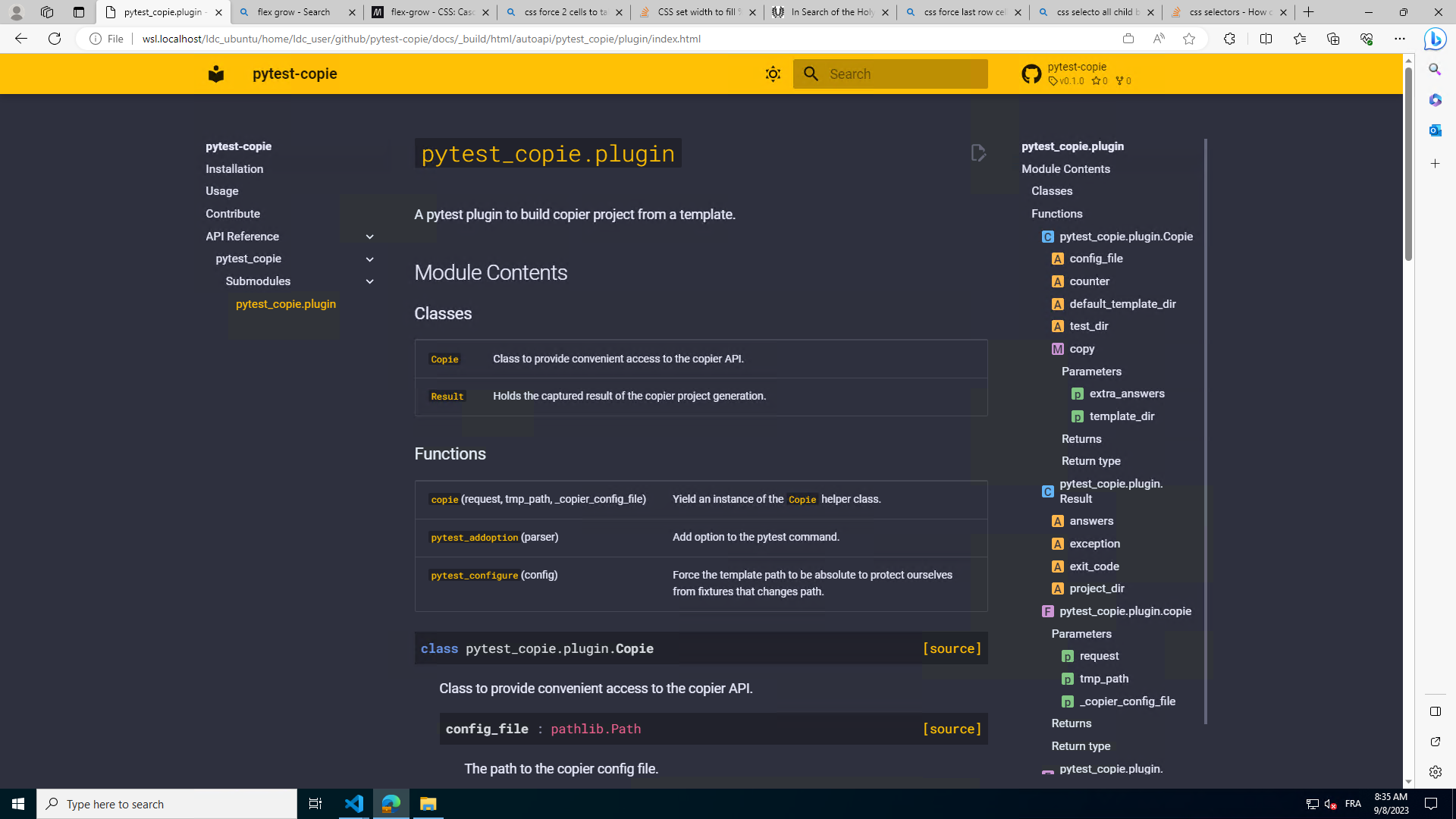Screen dimensions: 1456x819
Task: Click the M icon beside copy method
Action: (x=1058, y=349)
